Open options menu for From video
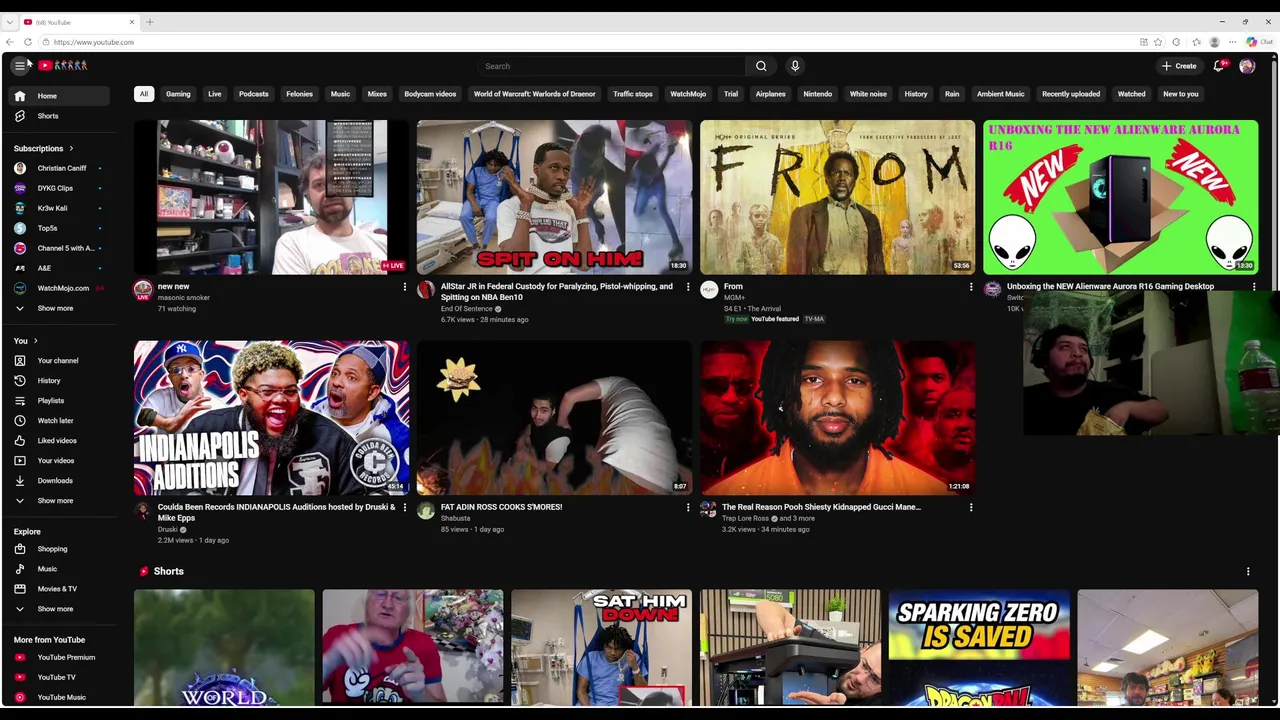 pyautogui.click(x=970, y=287)
